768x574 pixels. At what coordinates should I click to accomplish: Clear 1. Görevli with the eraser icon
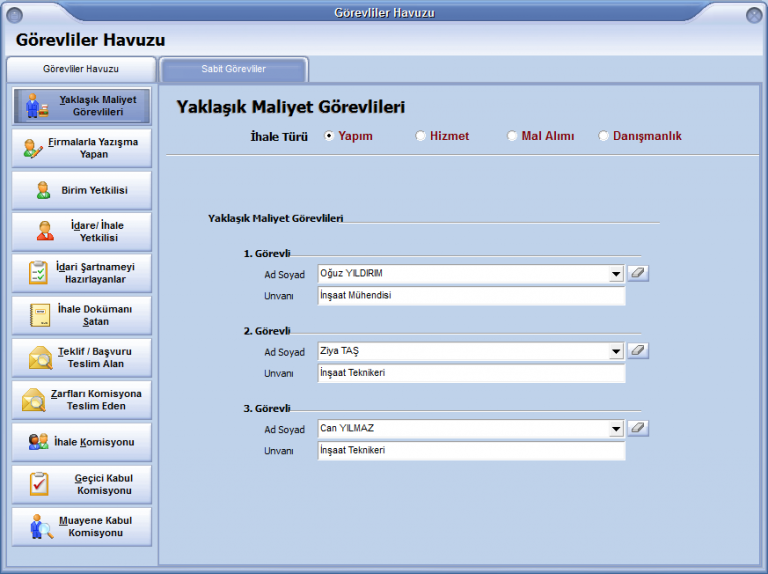637,273
